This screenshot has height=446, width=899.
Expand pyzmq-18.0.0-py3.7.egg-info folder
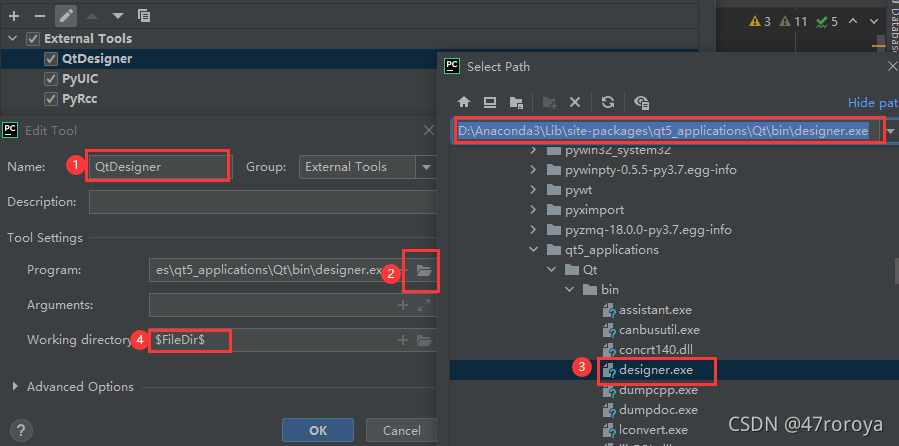534,230
